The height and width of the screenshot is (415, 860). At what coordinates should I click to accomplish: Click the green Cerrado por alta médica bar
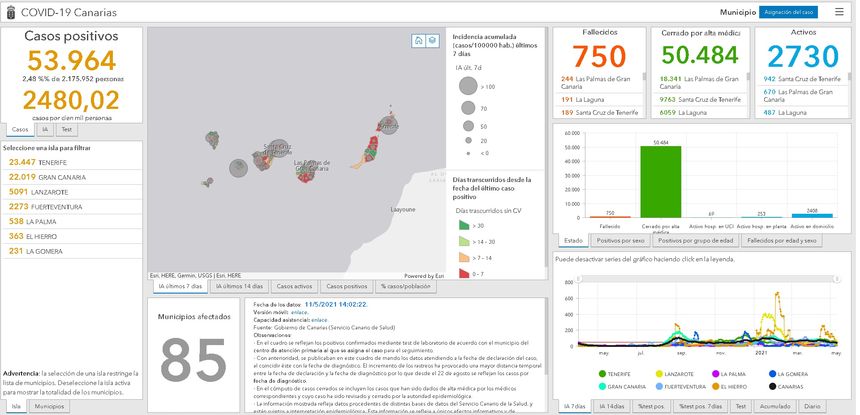tap(661, 181)
